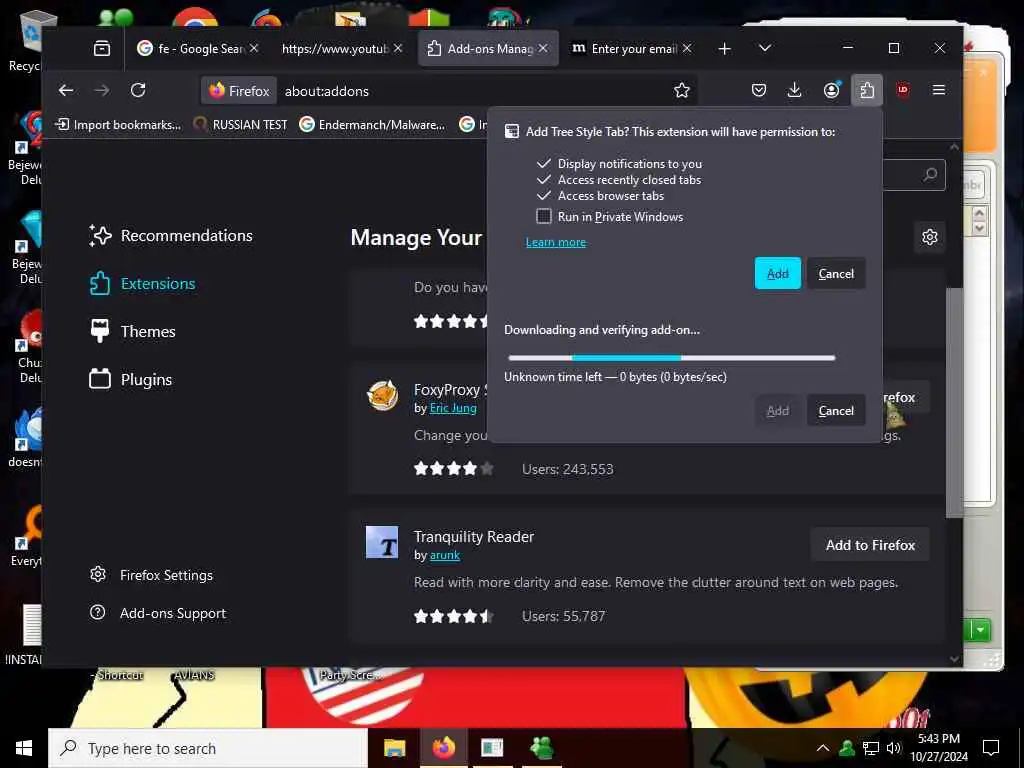
Task: Open the Firefox account icon
Action: [x=831, y=90]
